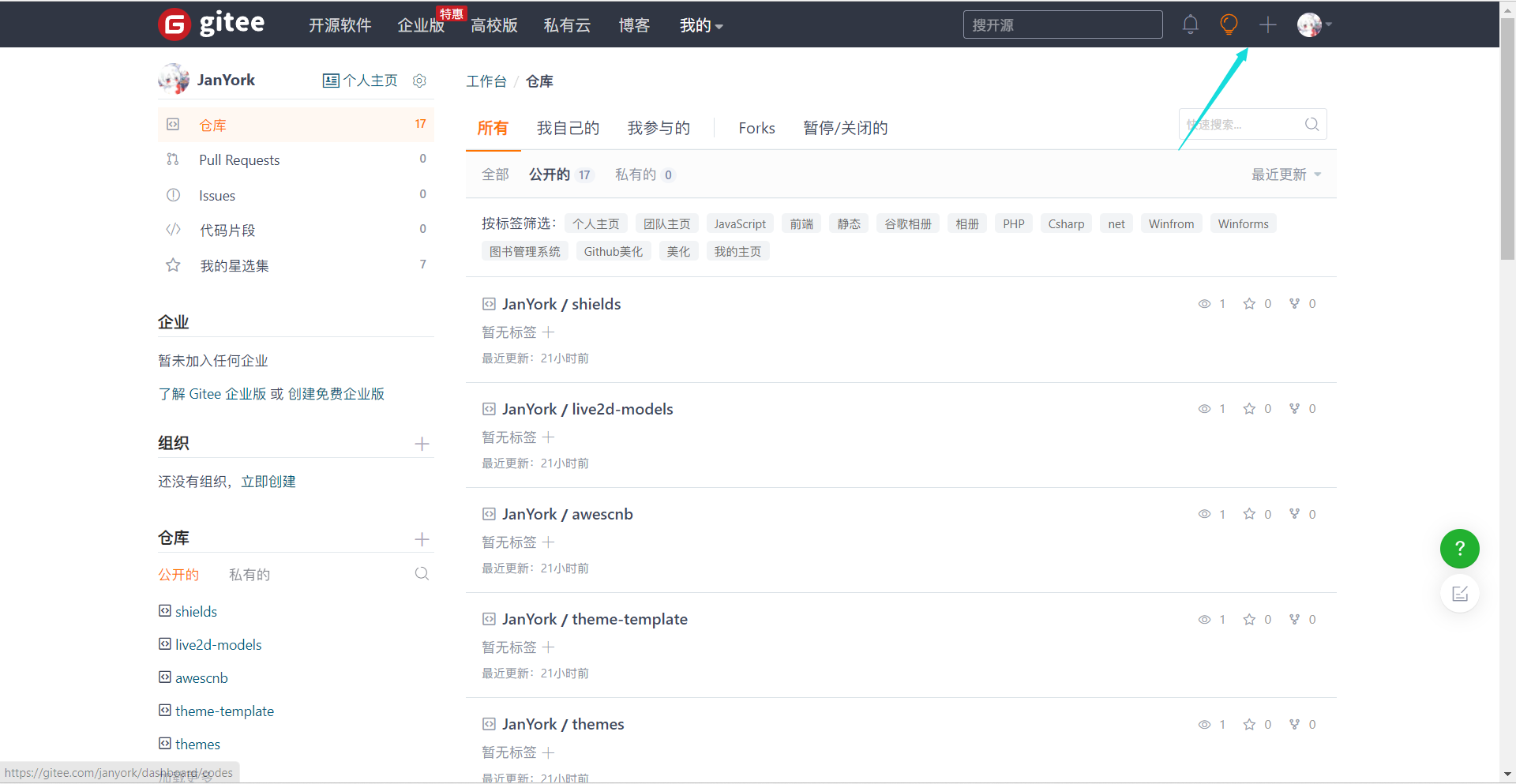1516x784 pixels.
Task: Click star icon for live2d-models repo
Action: pyautogui.click(x=1249, y=409)
